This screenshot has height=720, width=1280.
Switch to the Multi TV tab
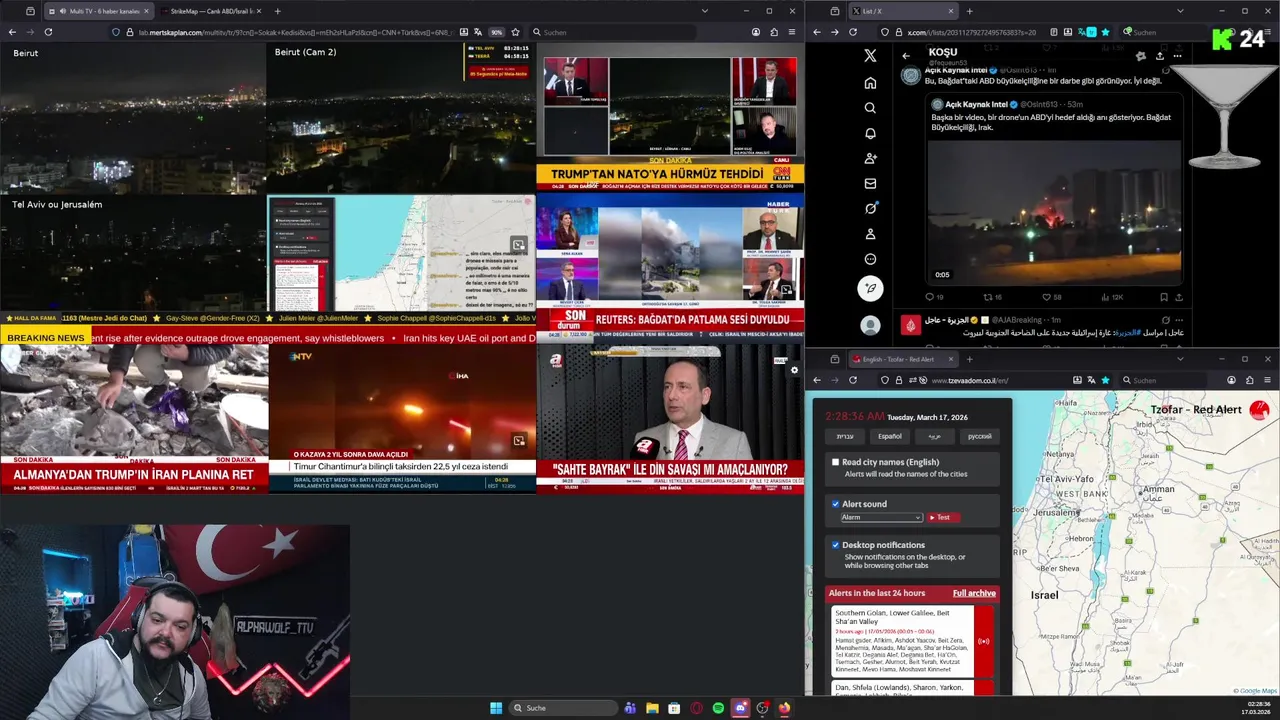98,11
